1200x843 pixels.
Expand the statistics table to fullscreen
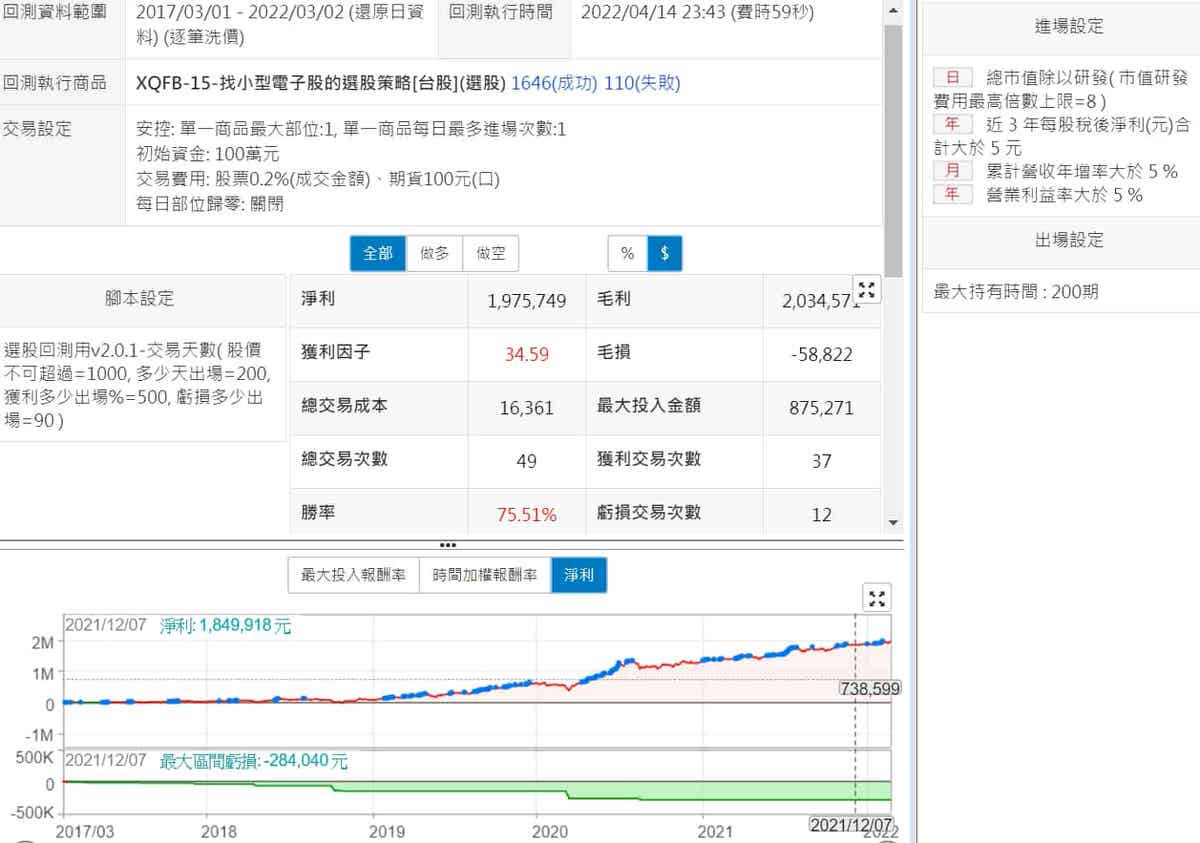pos(867,290)
